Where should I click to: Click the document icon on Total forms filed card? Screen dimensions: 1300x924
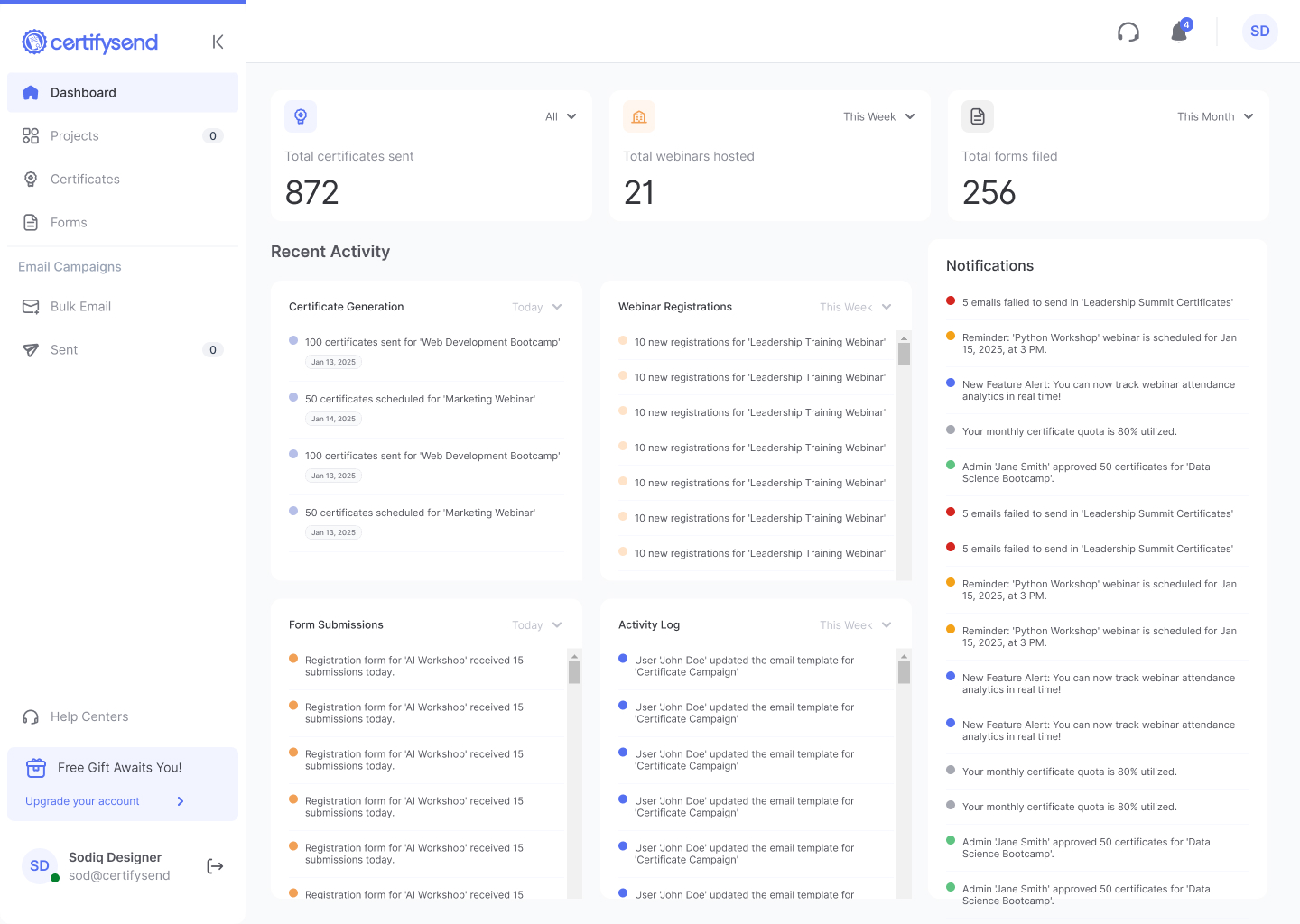978,116
